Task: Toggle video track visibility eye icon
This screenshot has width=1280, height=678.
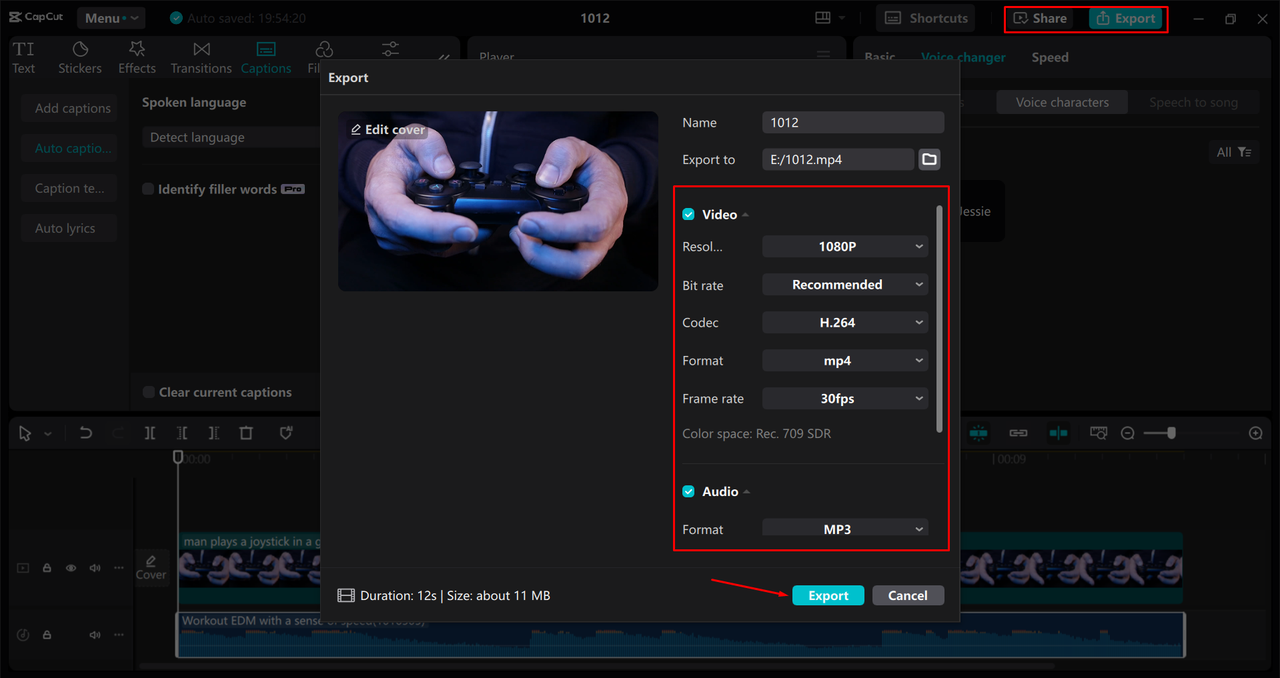Action: pyautogui.click(x=71, y=568)
